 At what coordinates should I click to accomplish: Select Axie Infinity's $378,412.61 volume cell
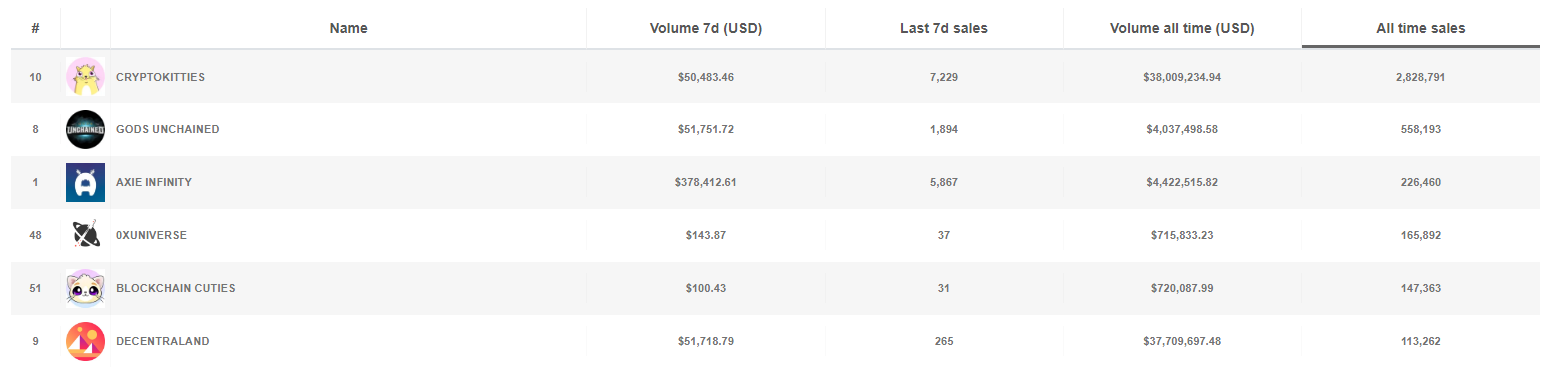pos(706,183)
